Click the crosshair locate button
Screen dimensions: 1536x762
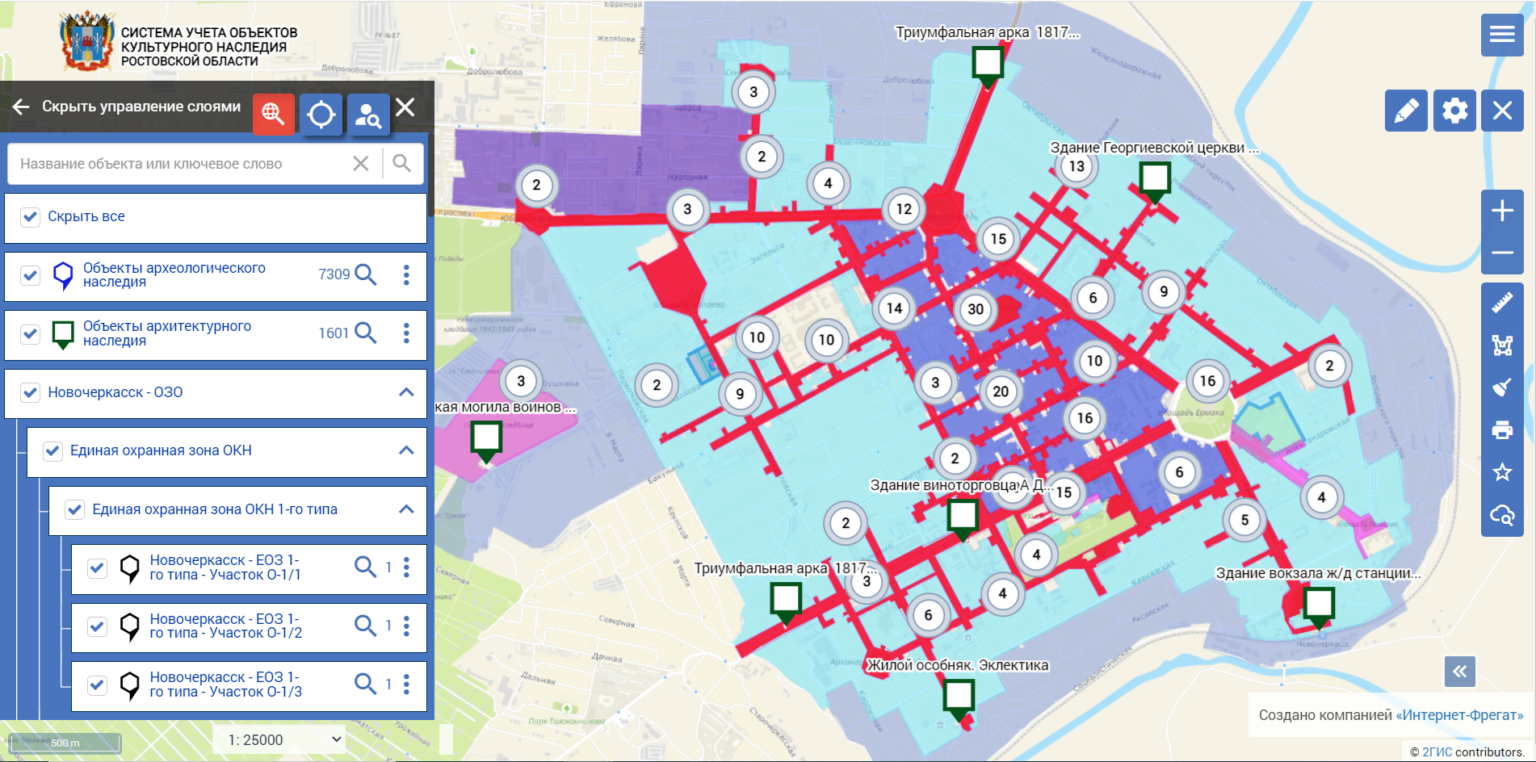pos(321,114)
